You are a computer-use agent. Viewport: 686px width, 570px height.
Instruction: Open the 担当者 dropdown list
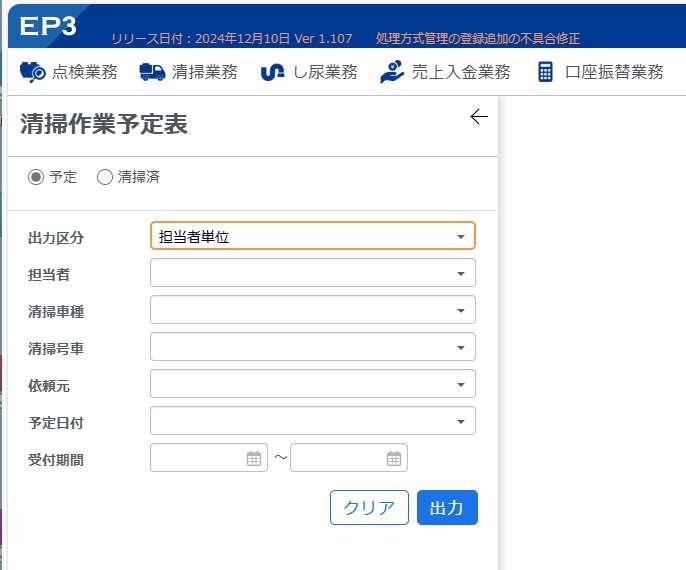312,273
